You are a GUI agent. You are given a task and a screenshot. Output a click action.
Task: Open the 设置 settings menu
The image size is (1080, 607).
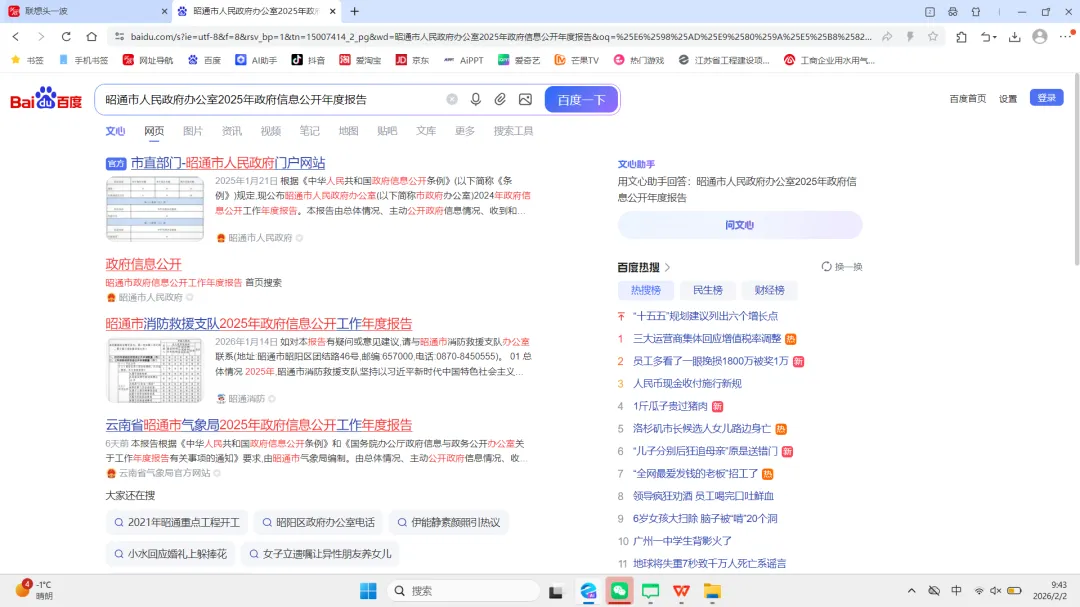pyautogui.click(x=1008, y=99)
